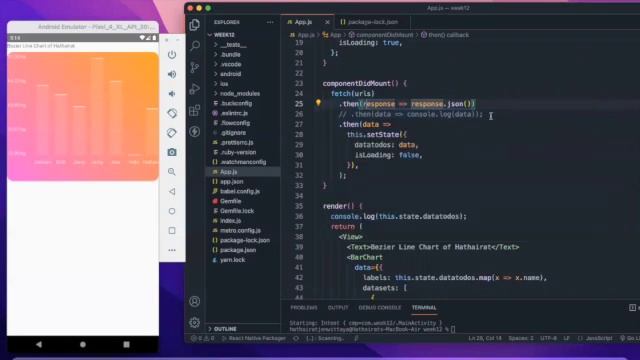640x360 pixels.
Task: Open the Explorer view in activity bar
Action: coord(195,24)
